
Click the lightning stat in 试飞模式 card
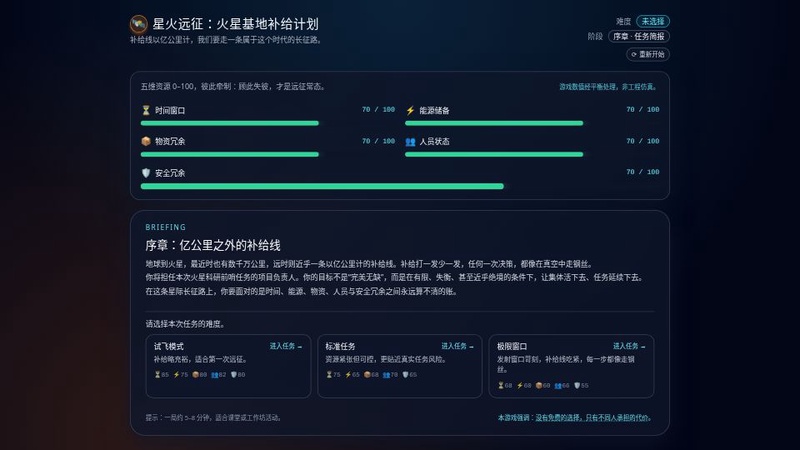(181, 374)
